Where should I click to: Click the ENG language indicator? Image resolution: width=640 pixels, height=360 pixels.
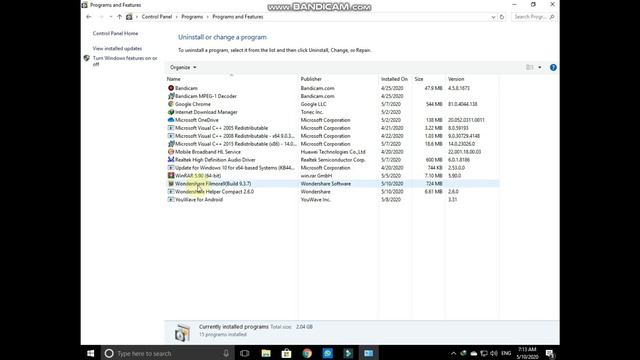point(506,353)
